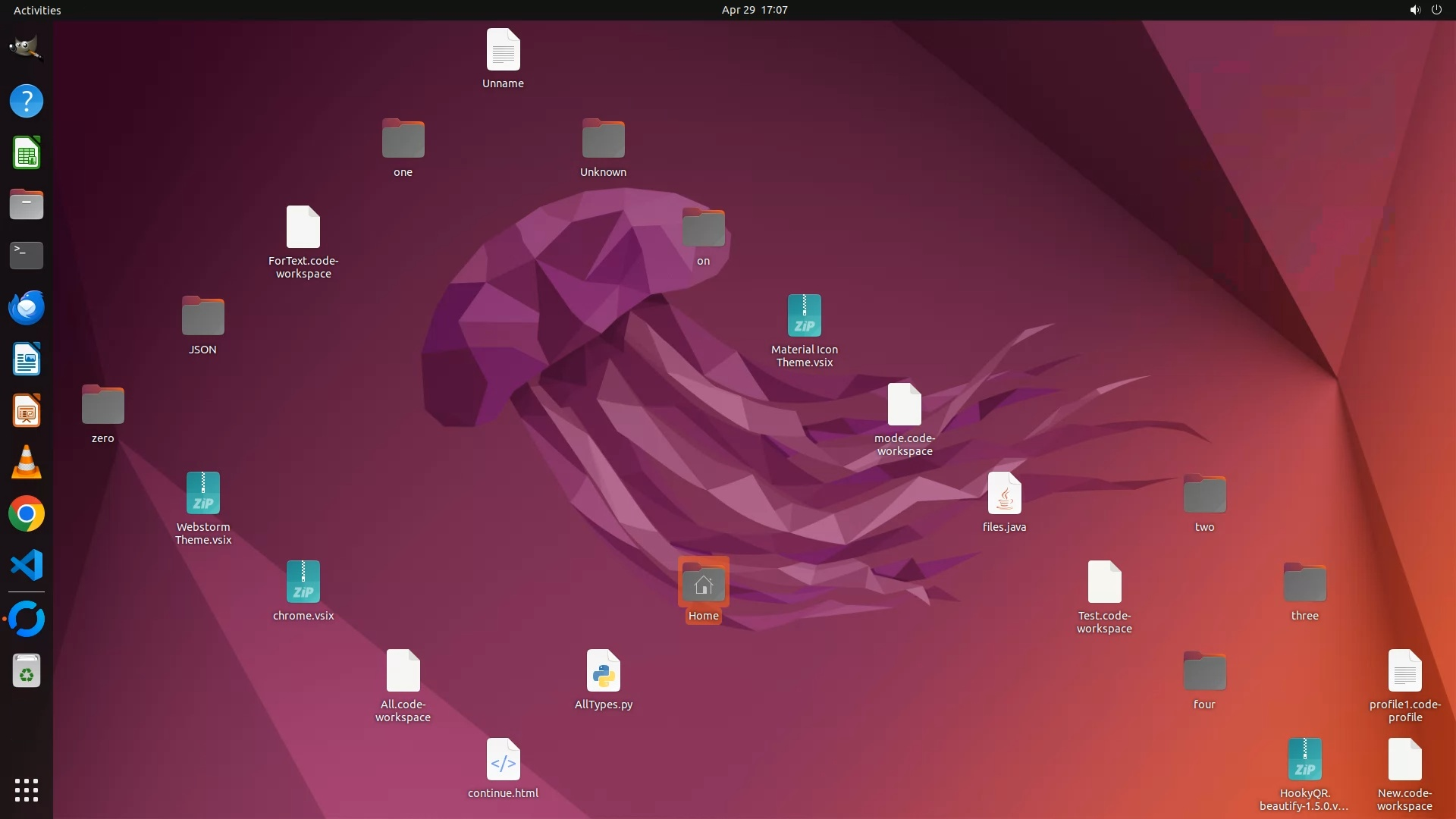Select the Home folder on desktop
Screen dimensions: 1456x819
tap(703, 584)
